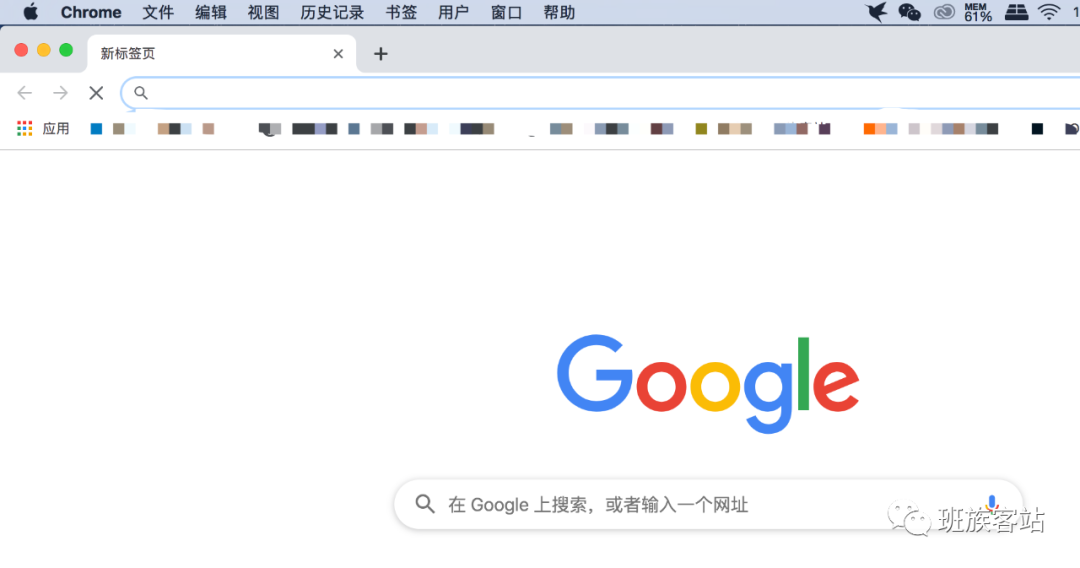Open the 编辑 menu
Image resolution: width=1080 pixels, height=568 pixels.
pos(211,12)
